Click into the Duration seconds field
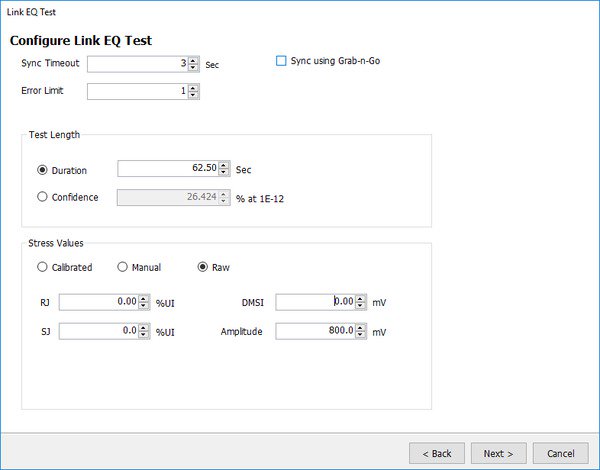 (x=167, y=169)
